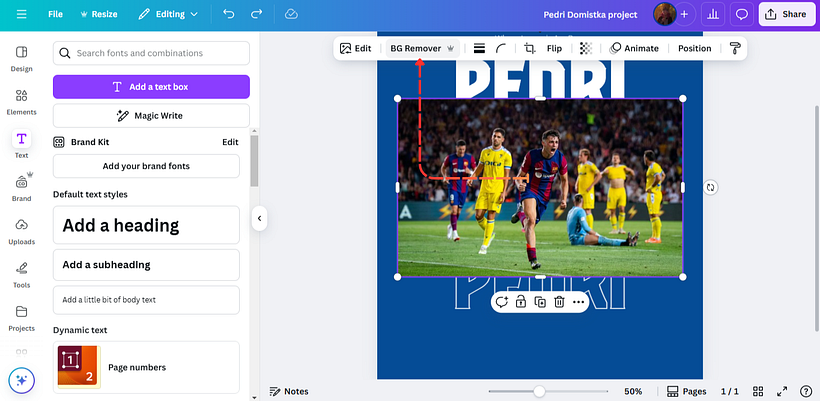Viewport: 820px width, 401px height.
Task: Select the Pedri Domistka project title
Action: [590, 15]
